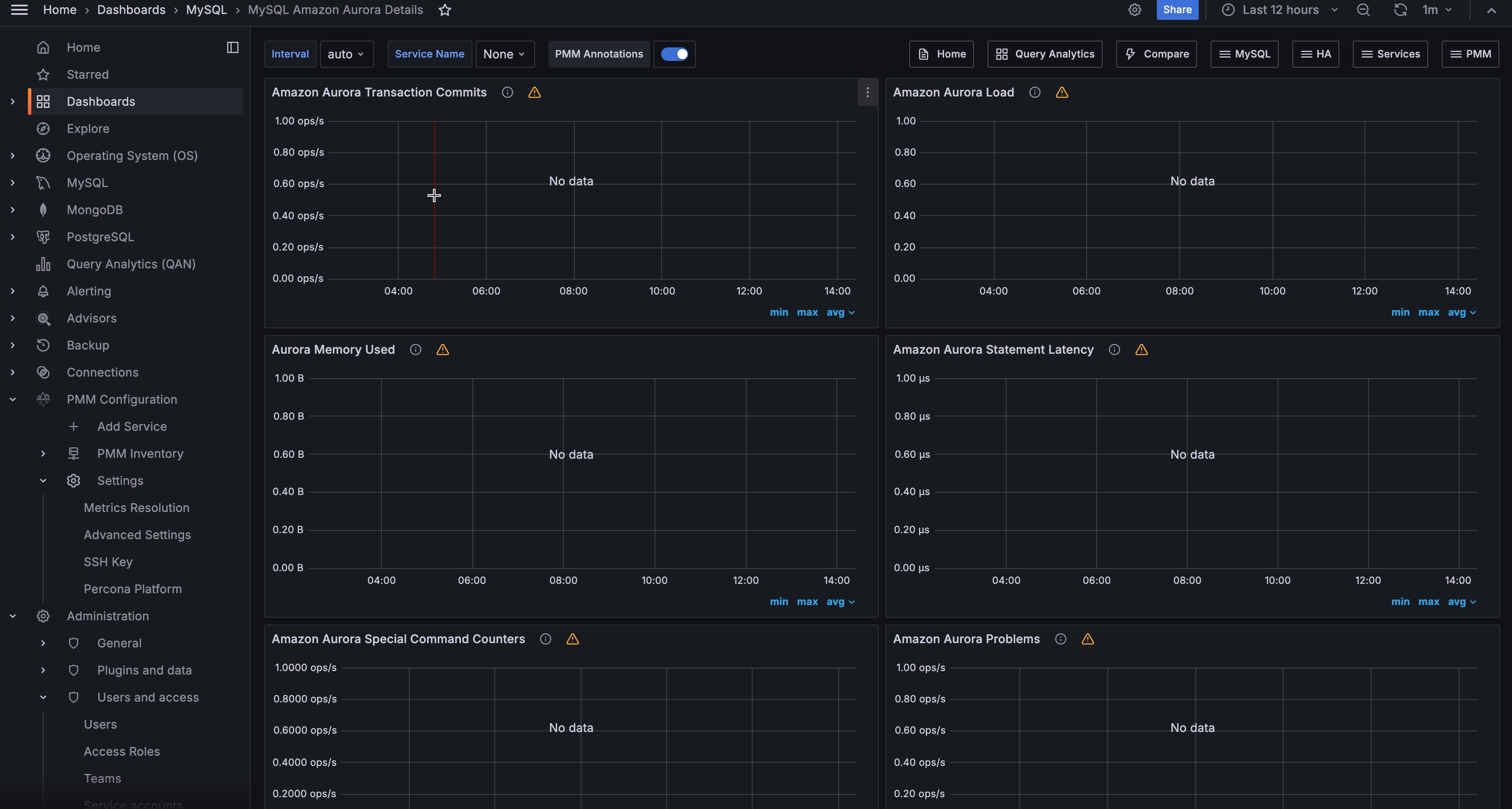Star this dashboard as a favorite

(445, 10)
